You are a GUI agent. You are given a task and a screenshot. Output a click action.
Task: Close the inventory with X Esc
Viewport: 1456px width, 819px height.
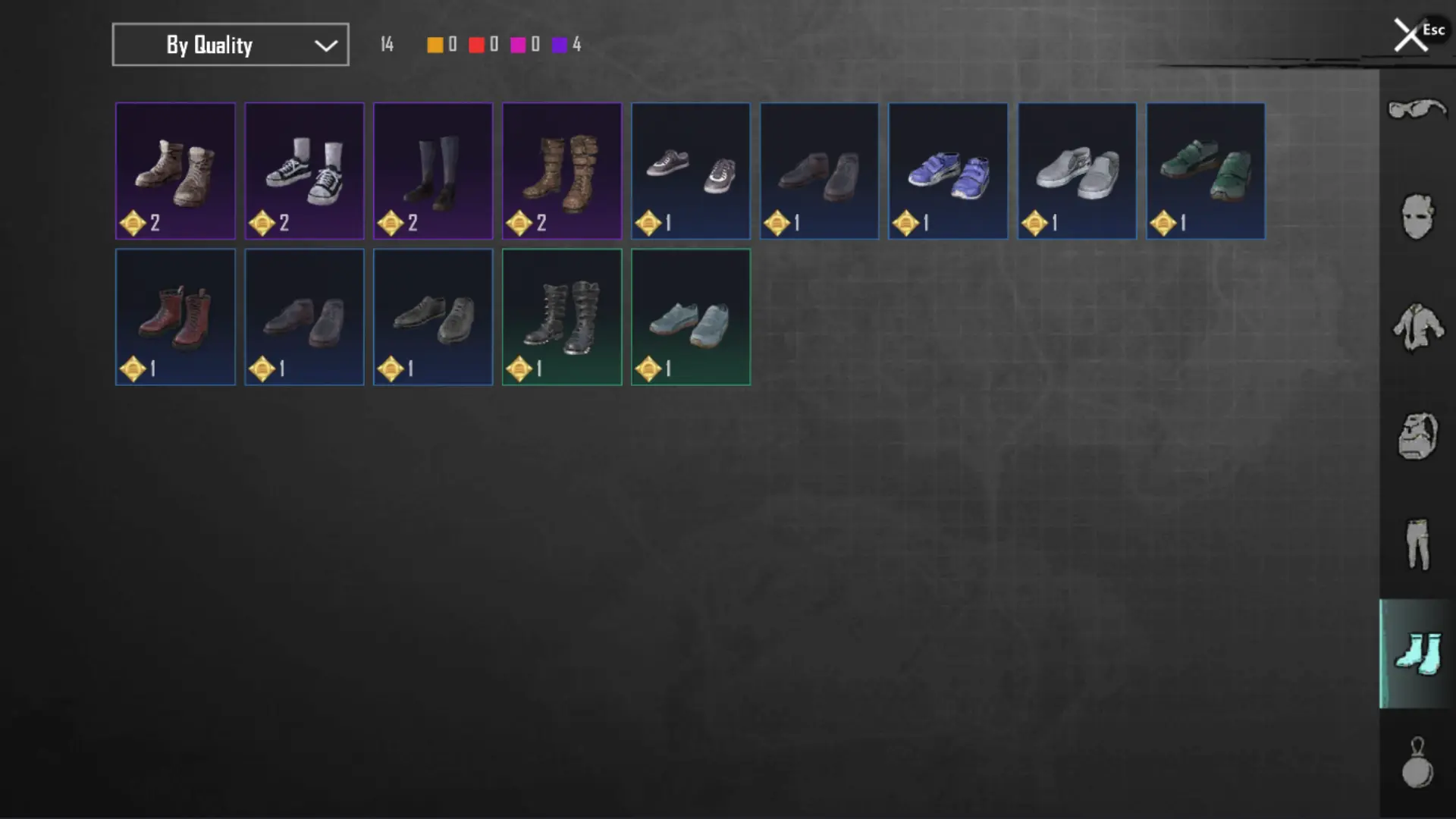coord(1417,35)
